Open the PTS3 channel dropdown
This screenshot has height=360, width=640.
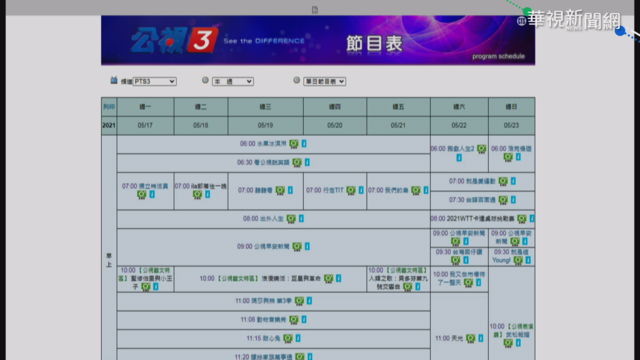click(154, 81)
